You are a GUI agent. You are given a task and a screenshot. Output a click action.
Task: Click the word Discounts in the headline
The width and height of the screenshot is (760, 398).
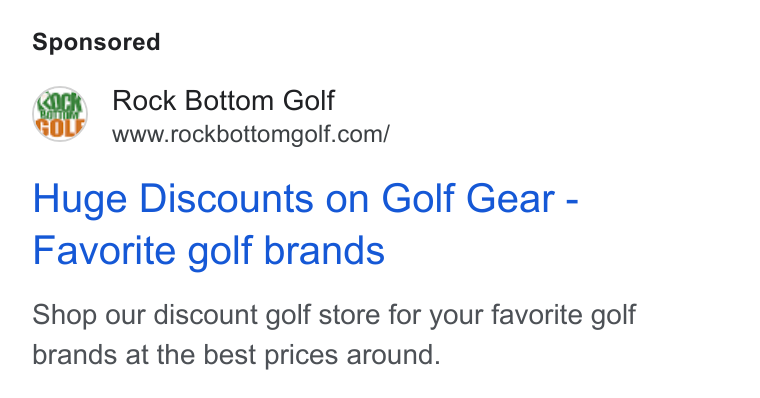(x=226, y=199)
